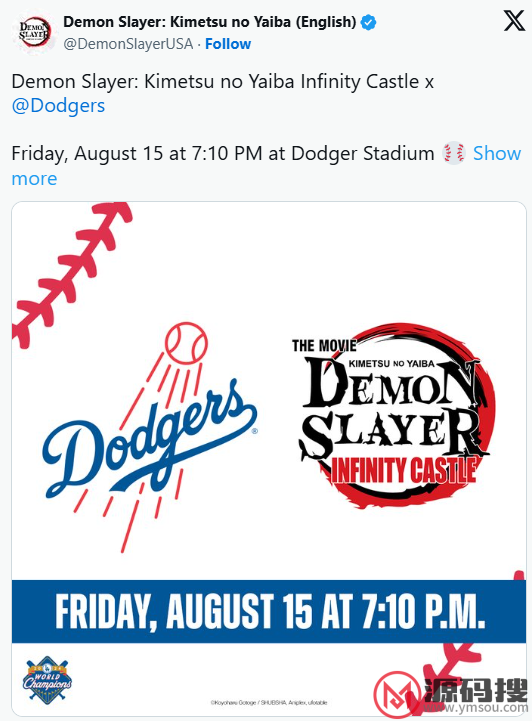Open the X logo icon
Viewport: 532px width, 721px height.
click(514, 21)
